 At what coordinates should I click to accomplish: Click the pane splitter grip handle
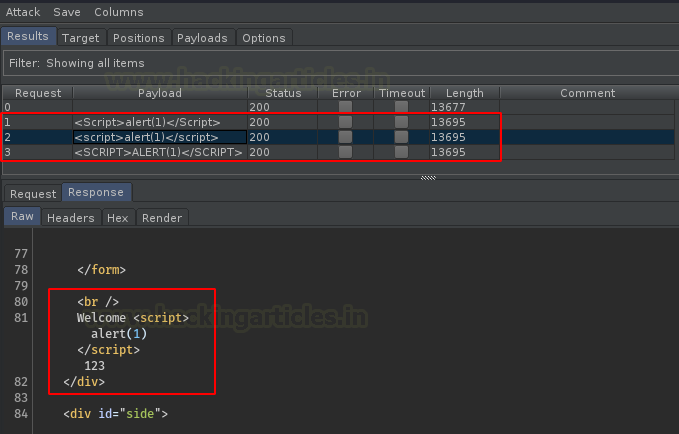coord(428,178)
